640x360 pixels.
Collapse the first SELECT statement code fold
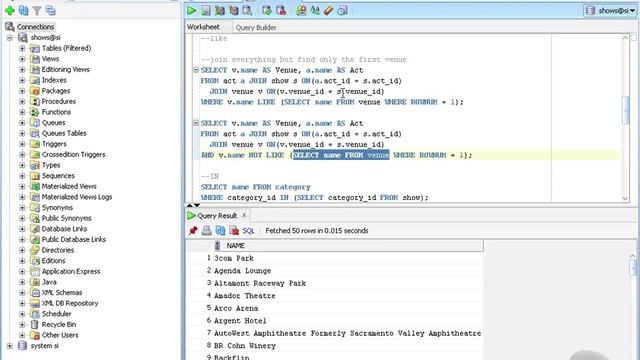(x=196, y=70)
